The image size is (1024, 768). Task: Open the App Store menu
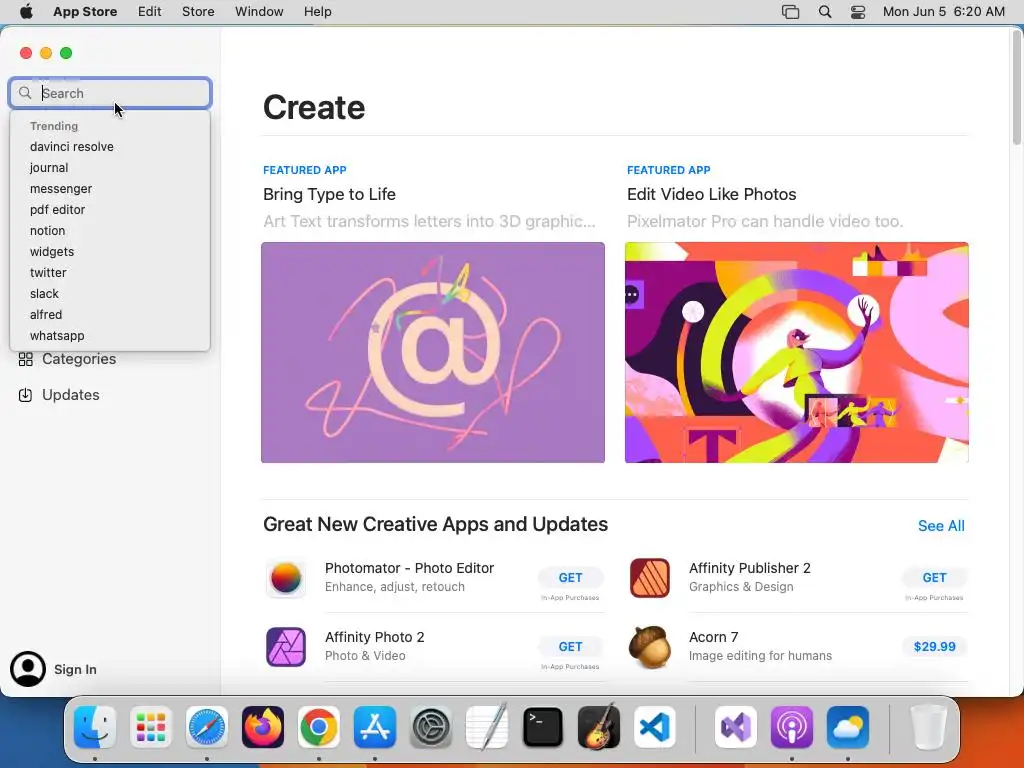(85, 12)
